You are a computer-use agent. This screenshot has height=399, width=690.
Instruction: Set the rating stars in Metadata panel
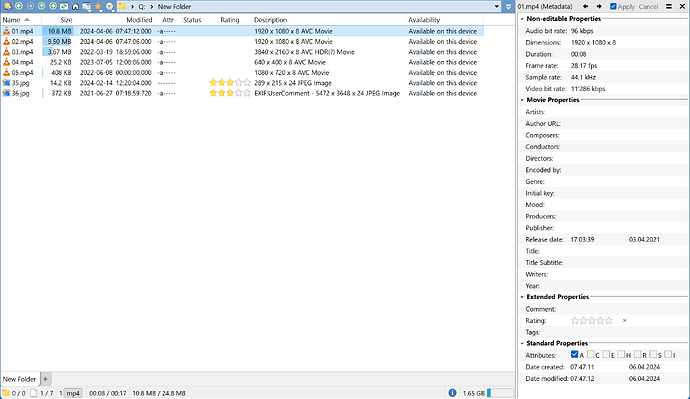[591, 321]
